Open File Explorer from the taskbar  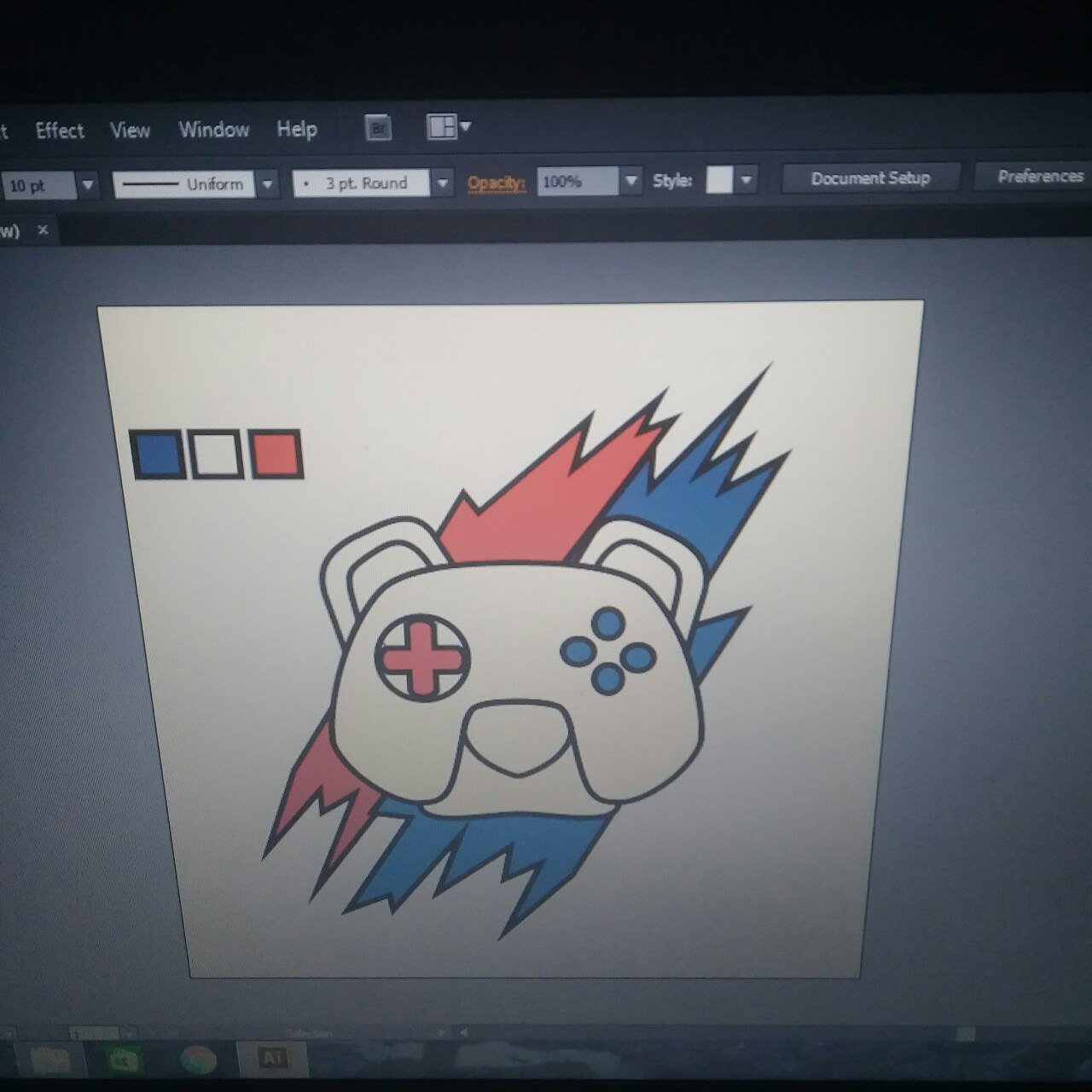51,1060
